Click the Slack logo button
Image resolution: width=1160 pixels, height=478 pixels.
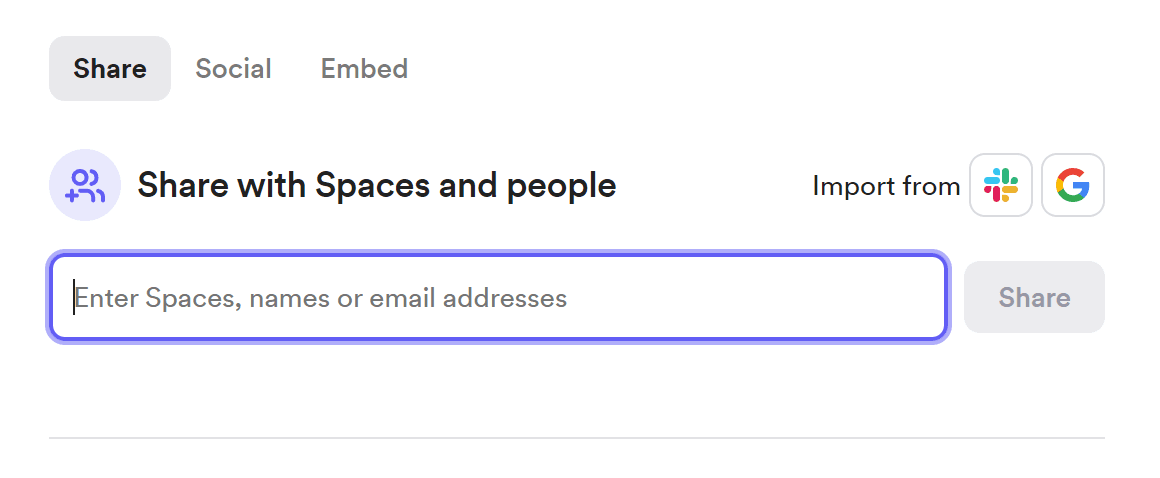[x=1000, y=185]
